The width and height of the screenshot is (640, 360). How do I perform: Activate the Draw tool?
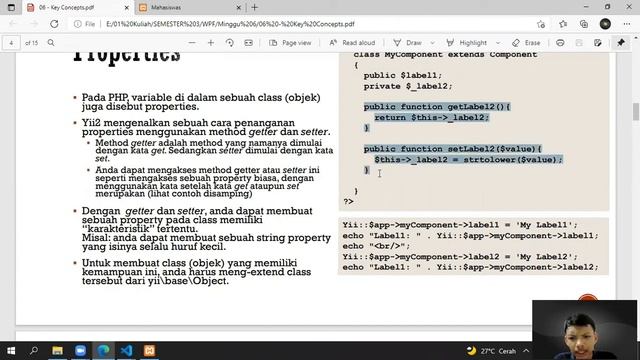407,42
